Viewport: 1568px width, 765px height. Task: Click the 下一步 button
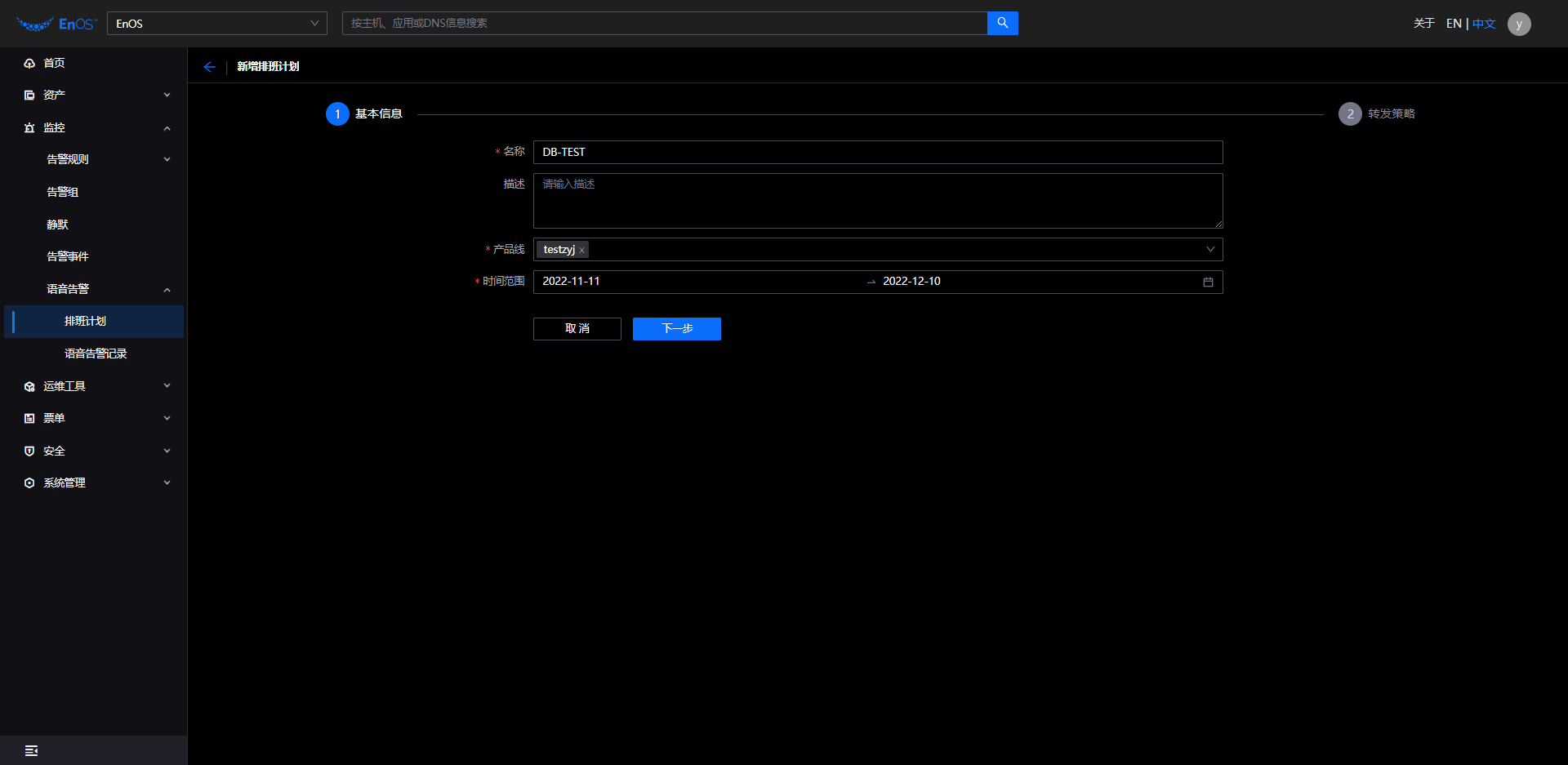[677, 328]
